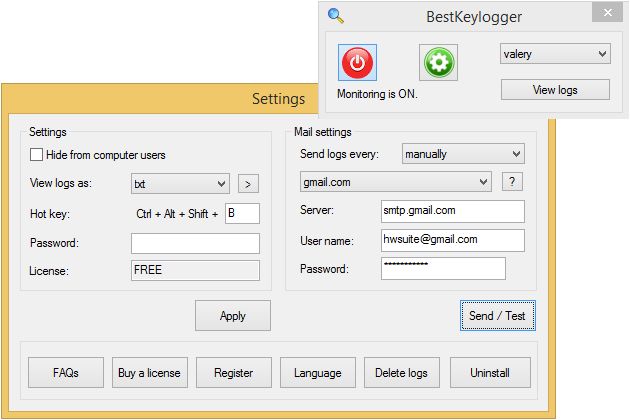This screenshot has height=420, width=630.
Task: Toggle monitoring with the red power button
Action: click(357, 63)
